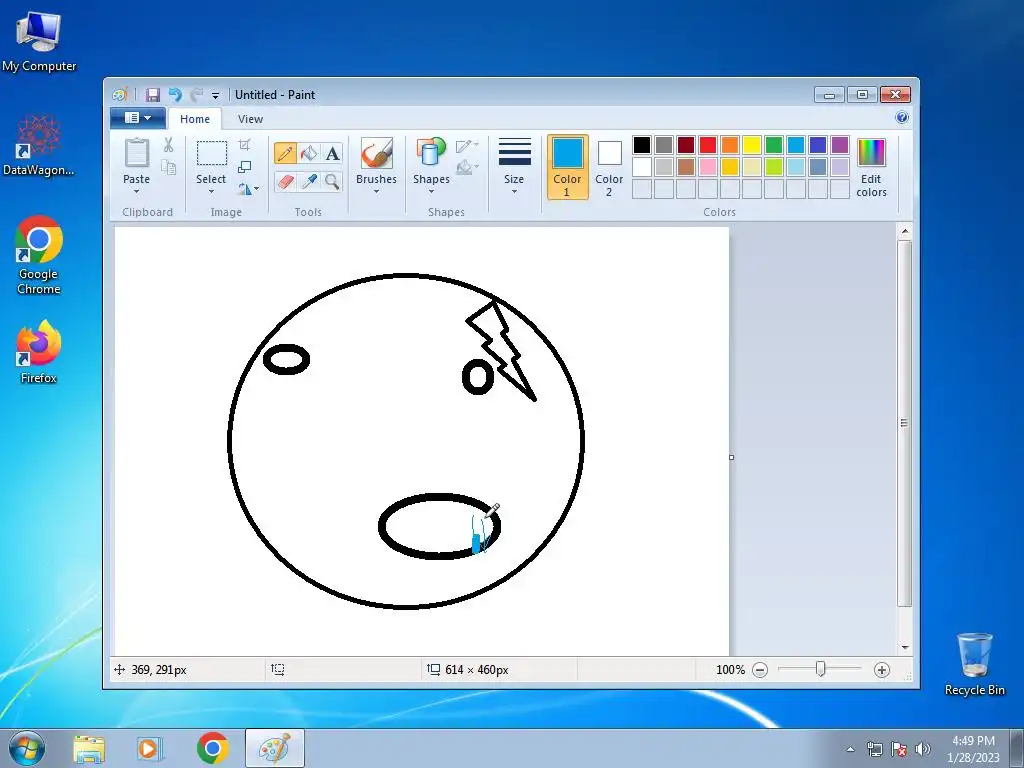Click the vertical scrollbar down arrow
The image size is (1024, 768).
coord(904,647)
